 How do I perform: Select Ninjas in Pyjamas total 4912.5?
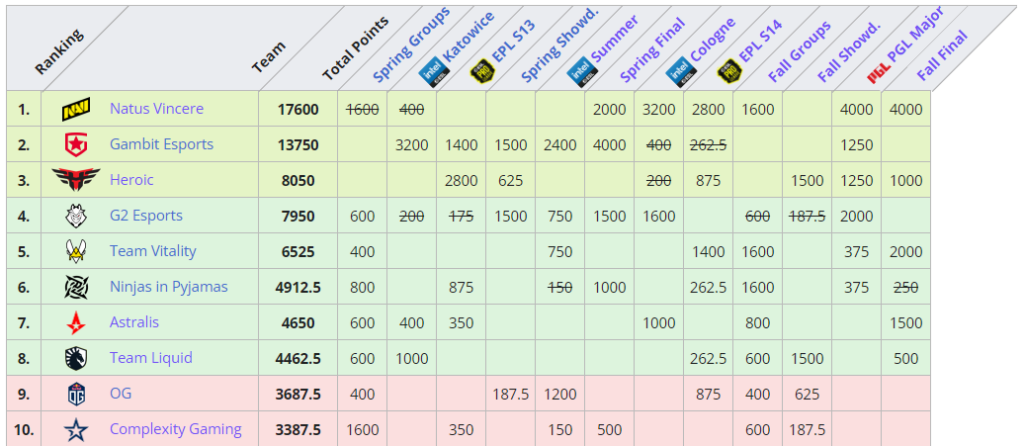click(298, 287)
